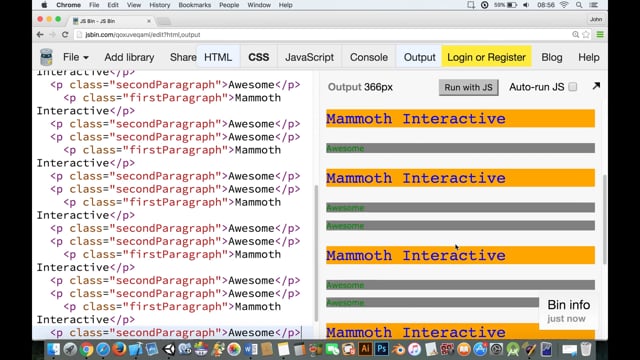The width and height of the screenshot is (640, 360).
Task: Click the output pane vertical scrollbar
Action: point(604,220)
